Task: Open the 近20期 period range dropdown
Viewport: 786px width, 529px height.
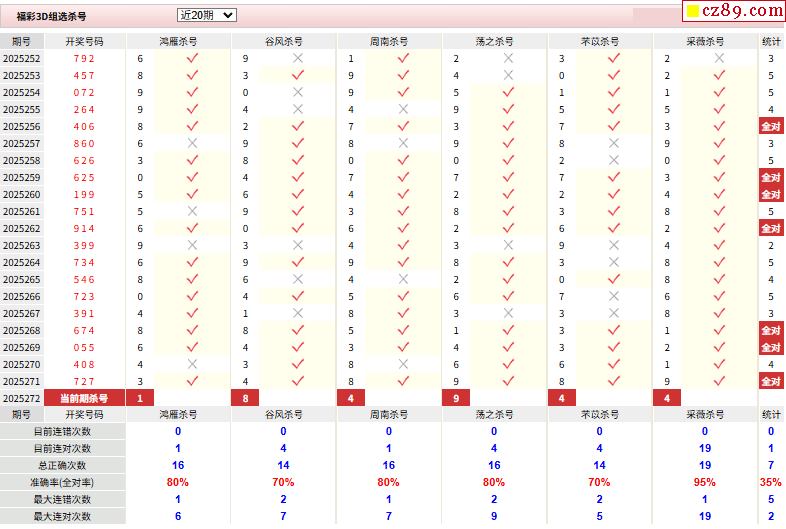Action: 206,15
